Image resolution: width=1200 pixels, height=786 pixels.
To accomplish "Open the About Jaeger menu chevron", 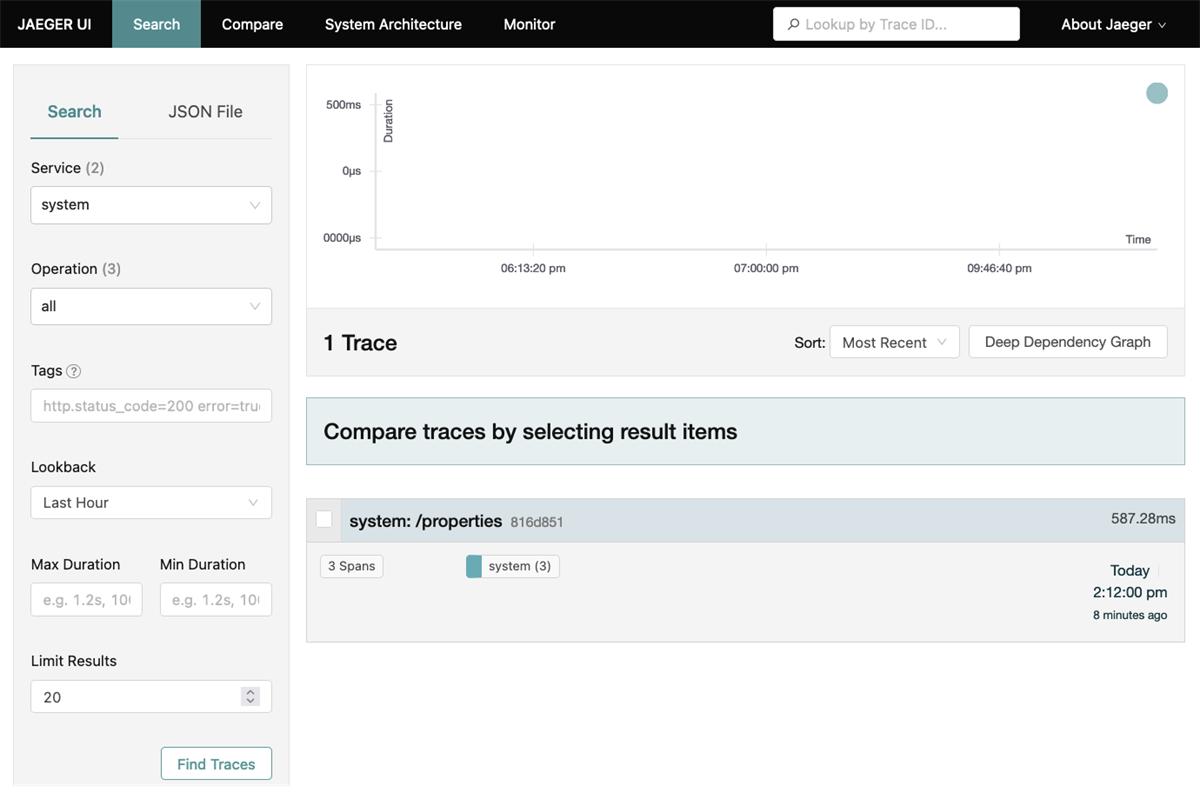I will pos(1162,25).
